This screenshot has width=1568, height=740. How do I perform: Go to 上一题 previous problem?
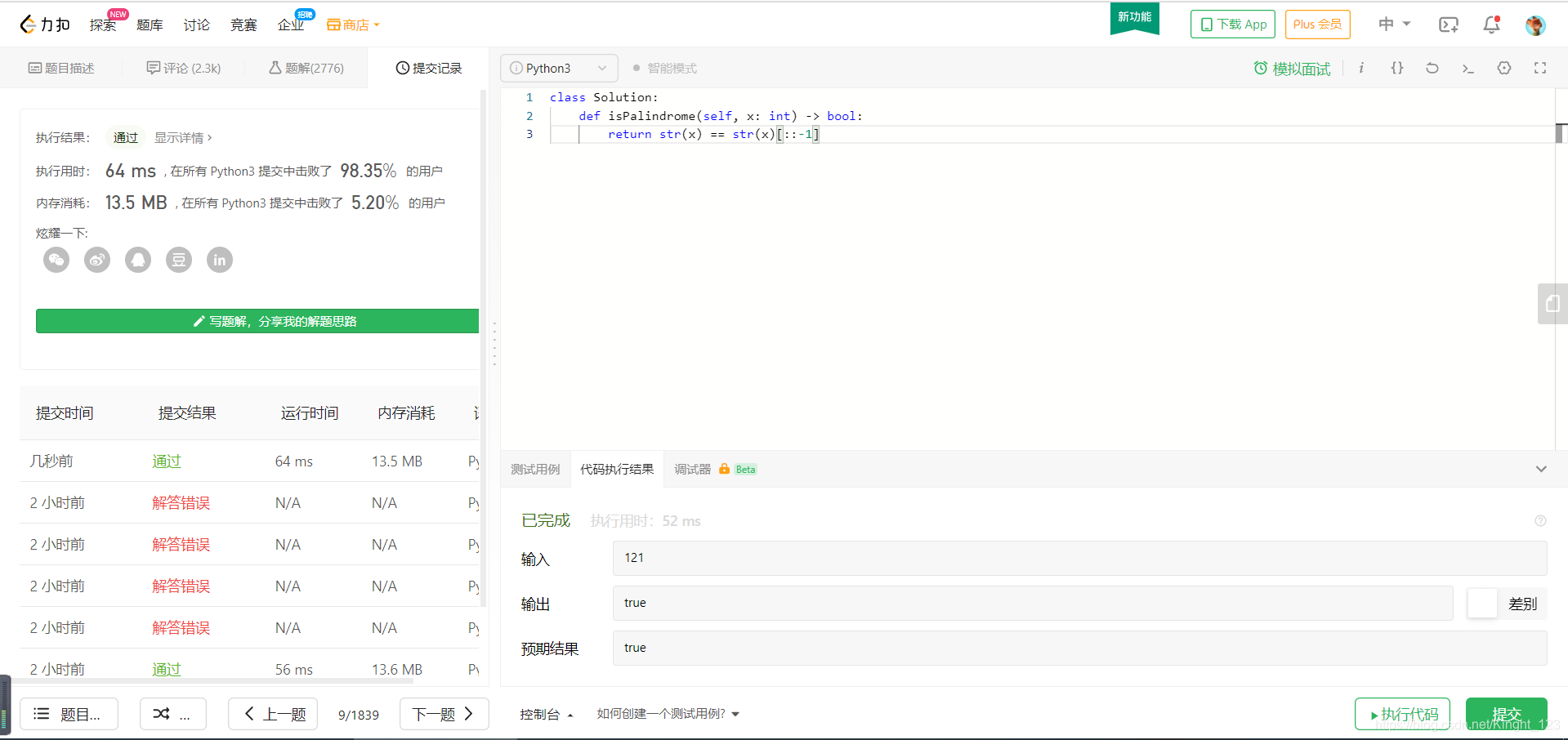[273, 714]
